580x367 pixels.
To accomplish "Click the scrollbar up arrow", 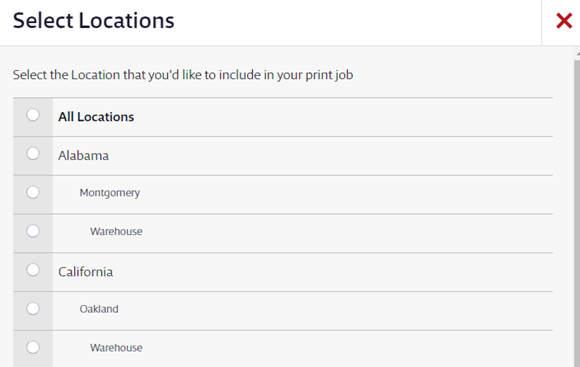I will coord(577,54).
